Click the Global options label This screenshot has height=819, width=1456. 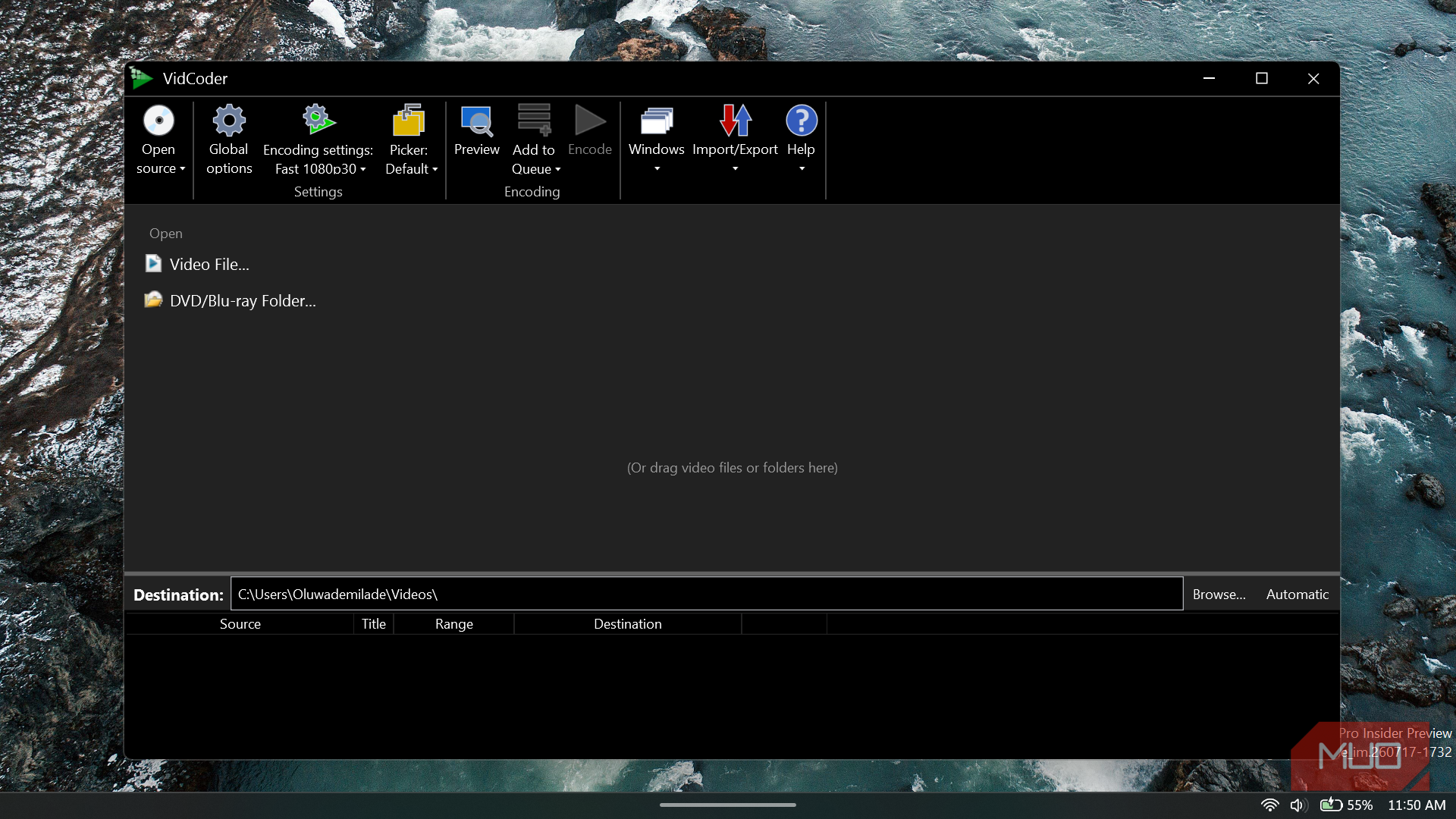click(x=229, y=159)
